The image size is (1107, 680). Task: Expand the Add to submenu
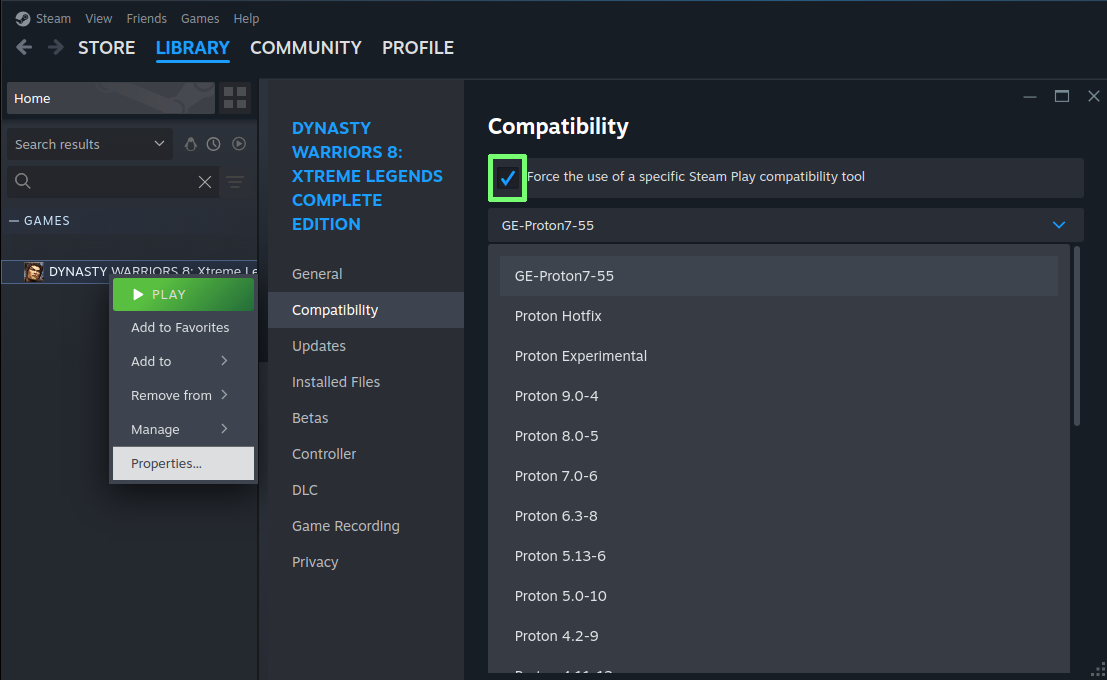[x=183, y=361]
